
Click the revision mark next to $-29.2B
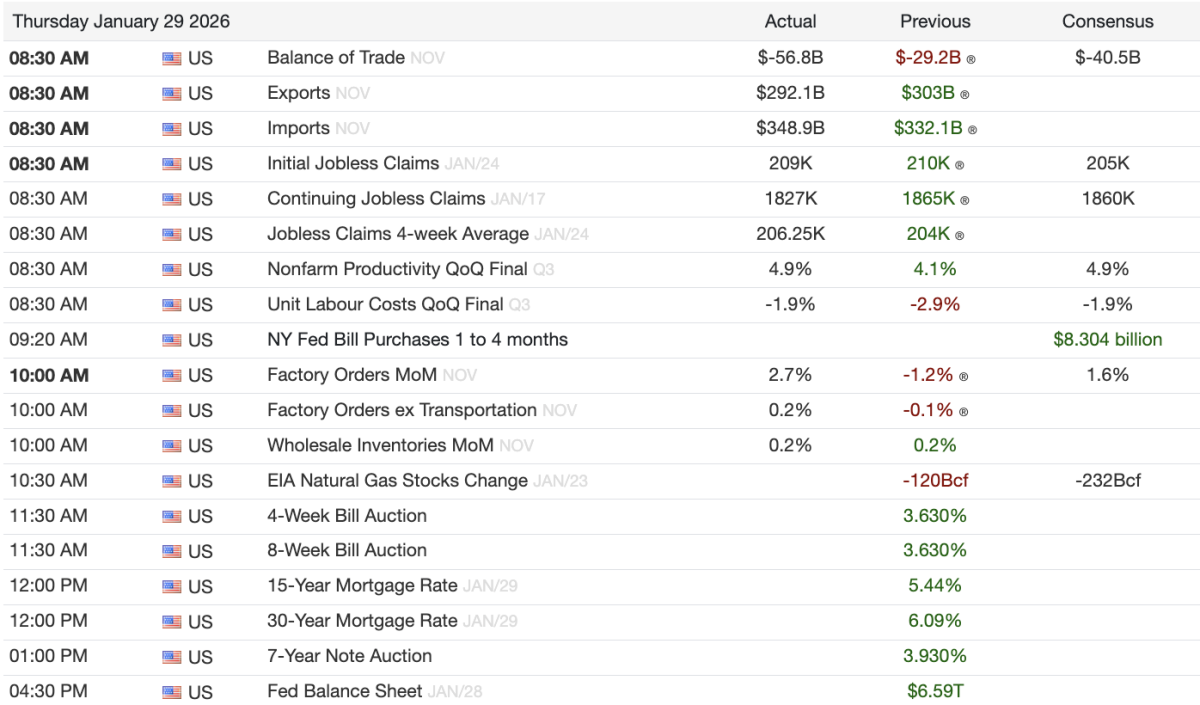click(971, 60)
